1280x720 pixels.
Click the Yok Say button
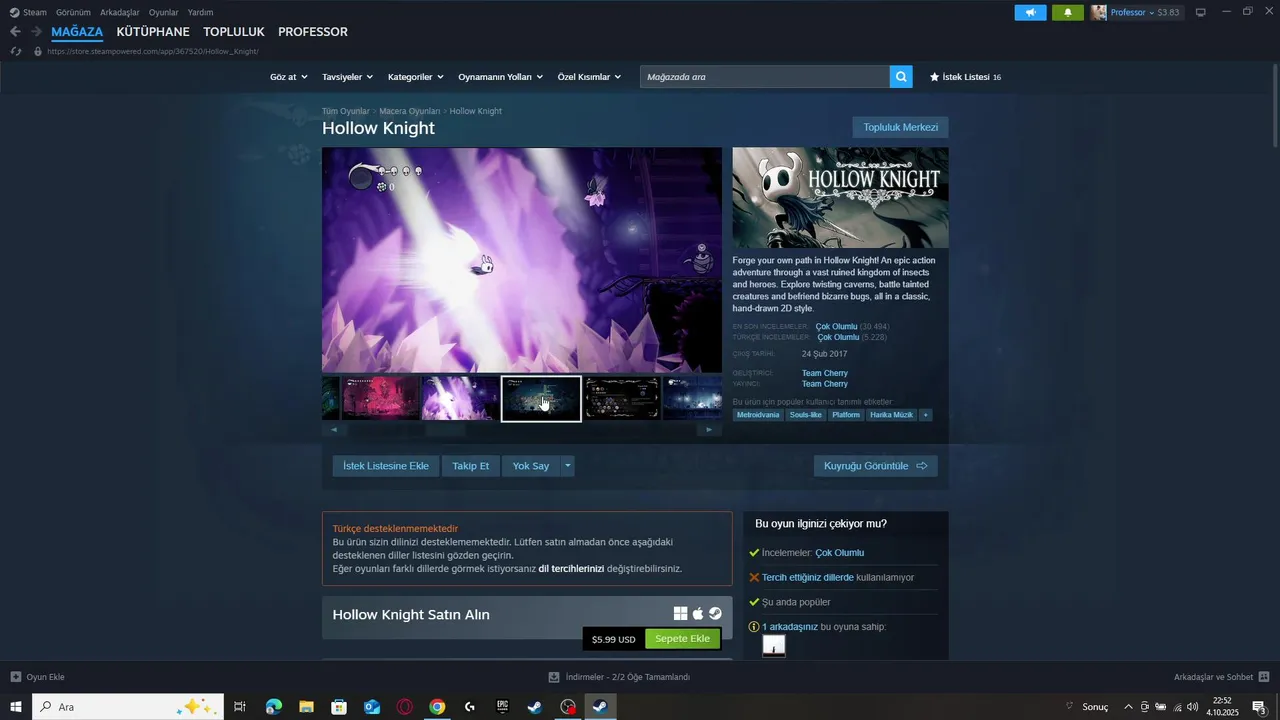point(531,466)
